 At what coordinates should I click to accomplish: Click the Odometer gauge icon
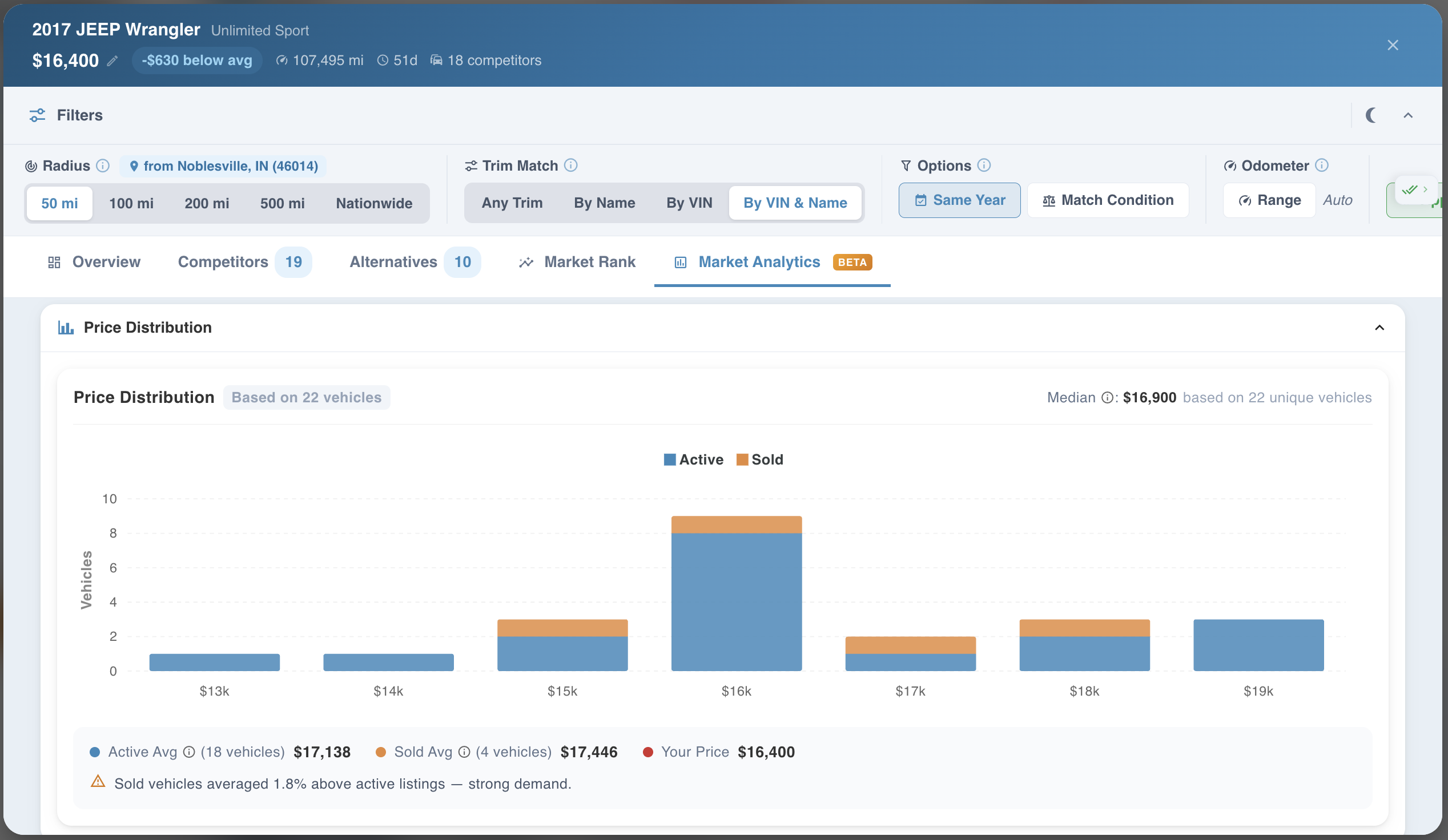click(x=1230, y=166)
